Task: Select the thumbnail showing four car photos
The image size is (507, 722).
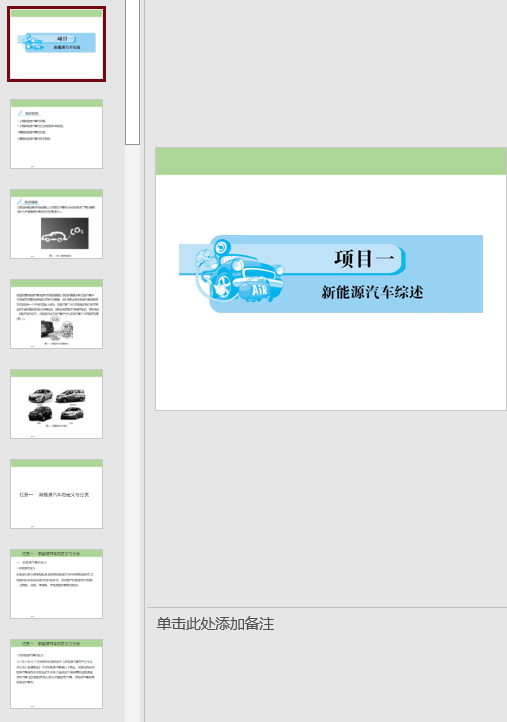Action: click(56, 404)
